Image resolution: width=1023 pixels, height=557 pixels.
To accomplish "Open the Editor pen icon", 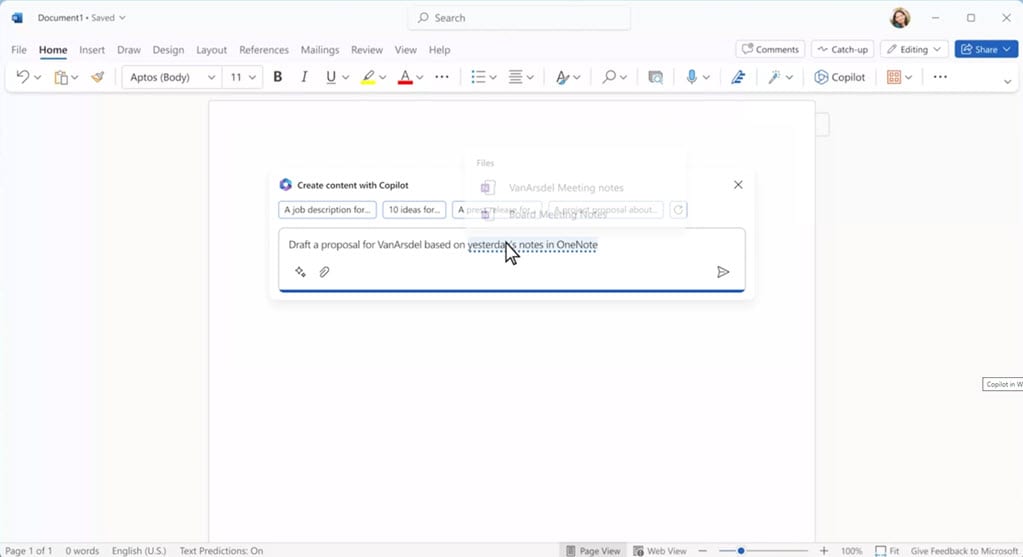I will pyautogui.click(x=738, y=77).
